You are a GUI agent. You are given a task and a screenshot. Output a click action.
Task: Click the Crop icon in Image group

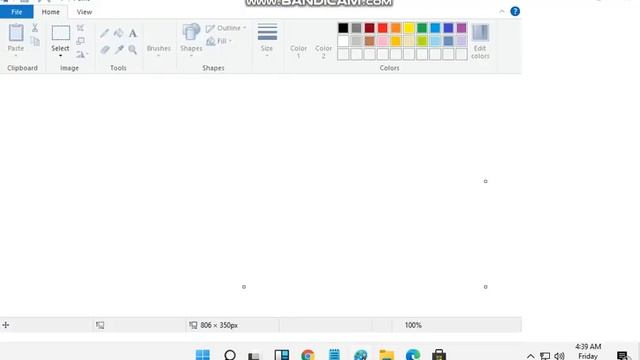click(80, 28)
